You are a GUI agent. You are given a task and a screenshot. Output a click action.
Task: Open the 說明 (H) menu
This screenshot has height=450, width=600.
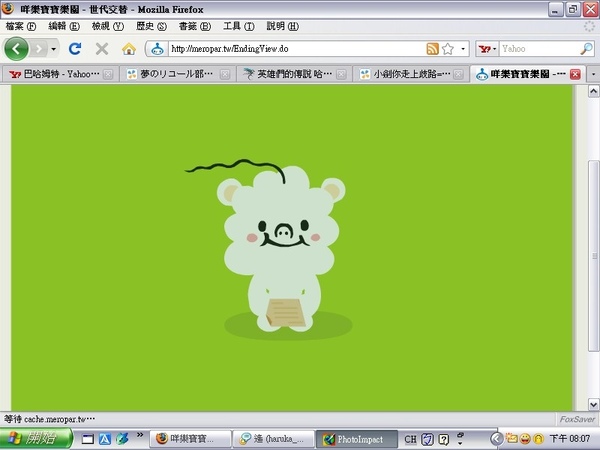[282, 26]
